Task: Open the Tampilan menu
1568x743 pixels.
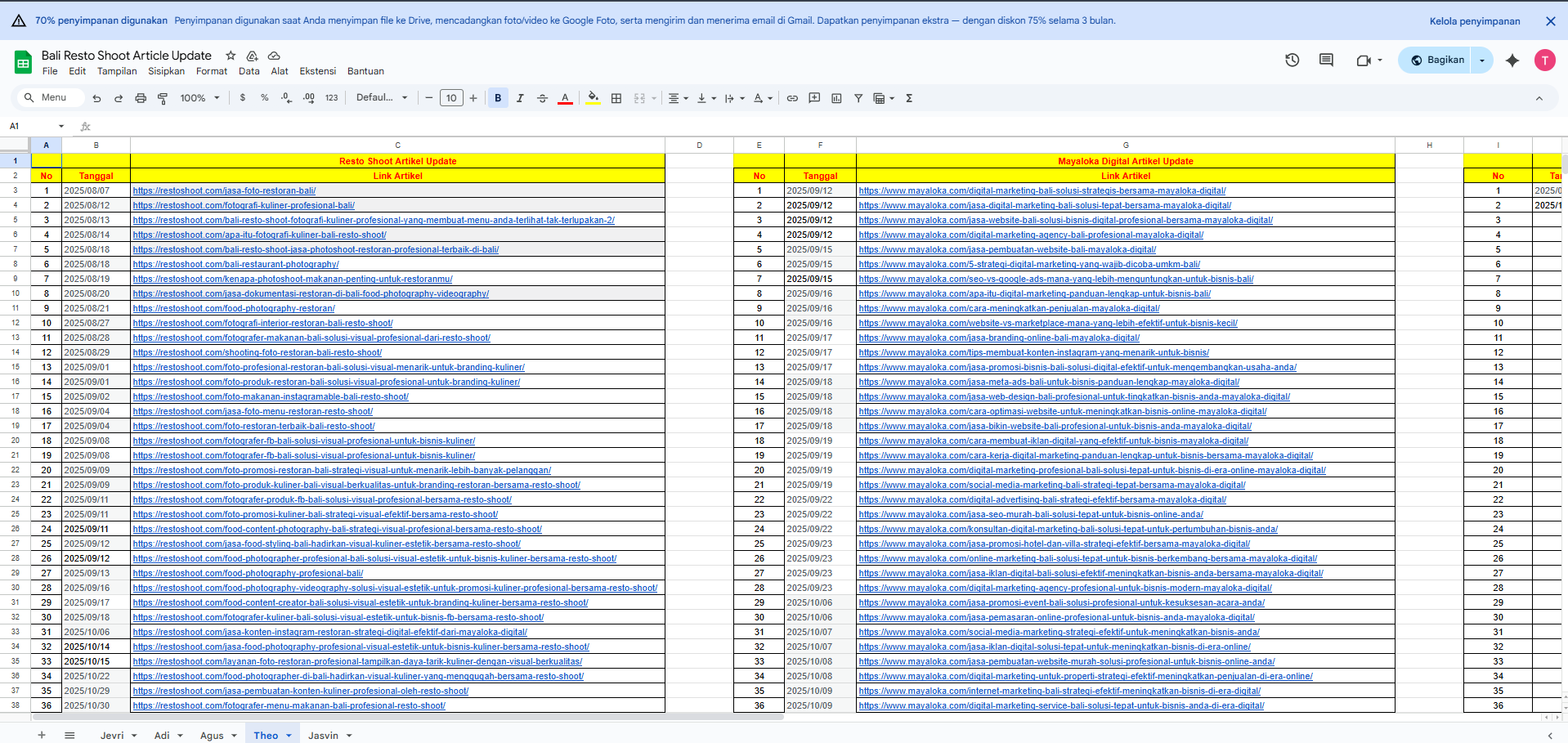Action: coord(117,71)
